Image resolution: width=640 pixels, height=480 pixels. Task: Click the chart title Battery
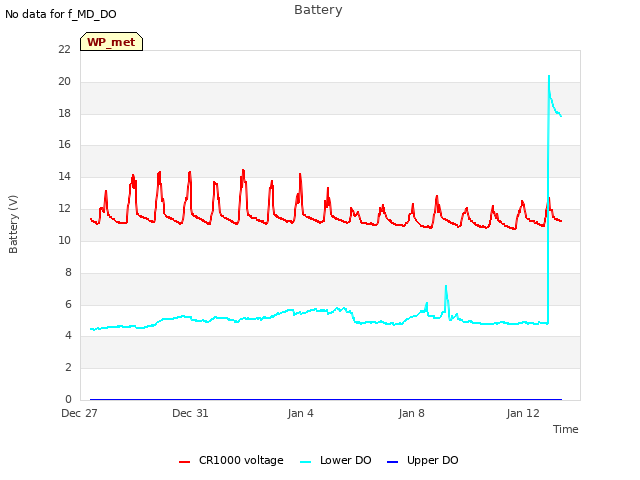click(x=318, y=10)
